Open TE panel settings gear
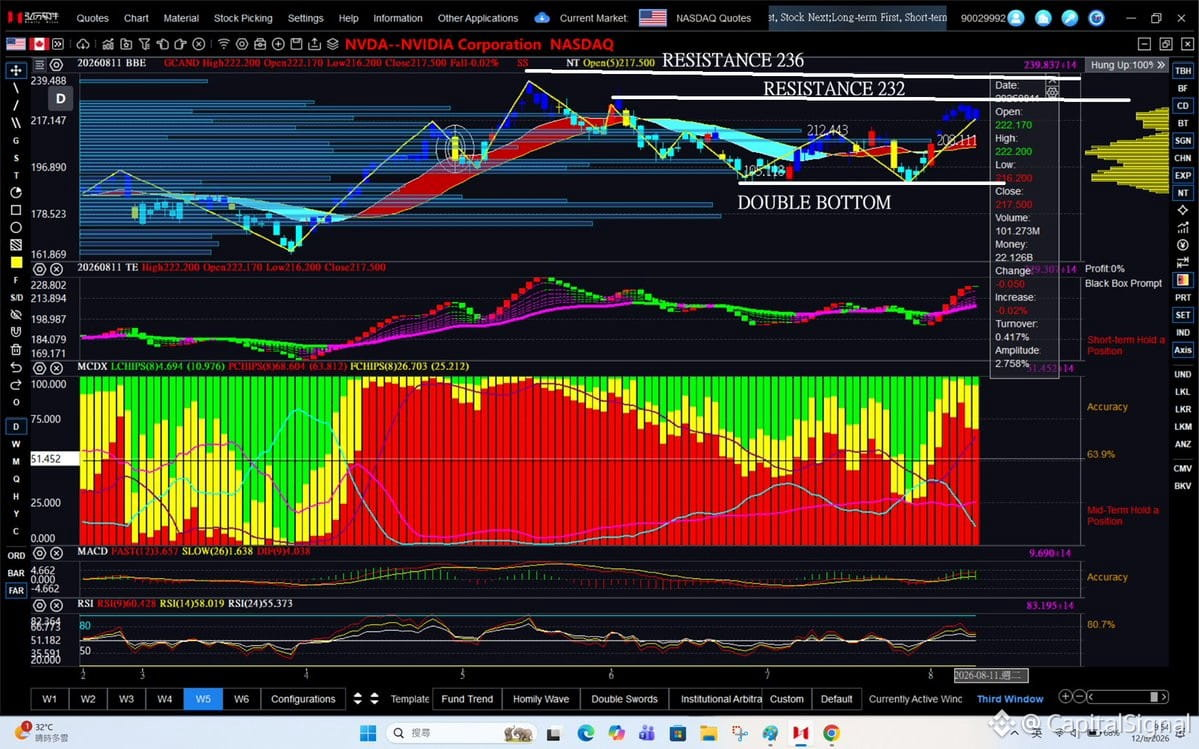The image size is (1199, 749). coord(39,269)
